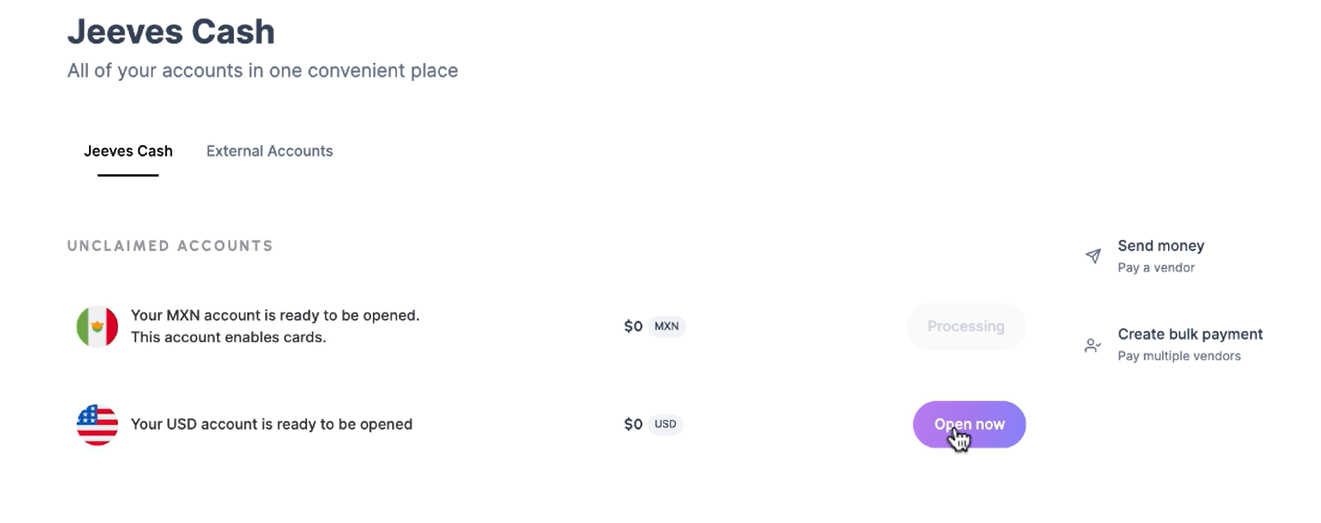The image size is (1321, 523).
Task: Open the Create bulk payment link
Action: click(1190, 334)
